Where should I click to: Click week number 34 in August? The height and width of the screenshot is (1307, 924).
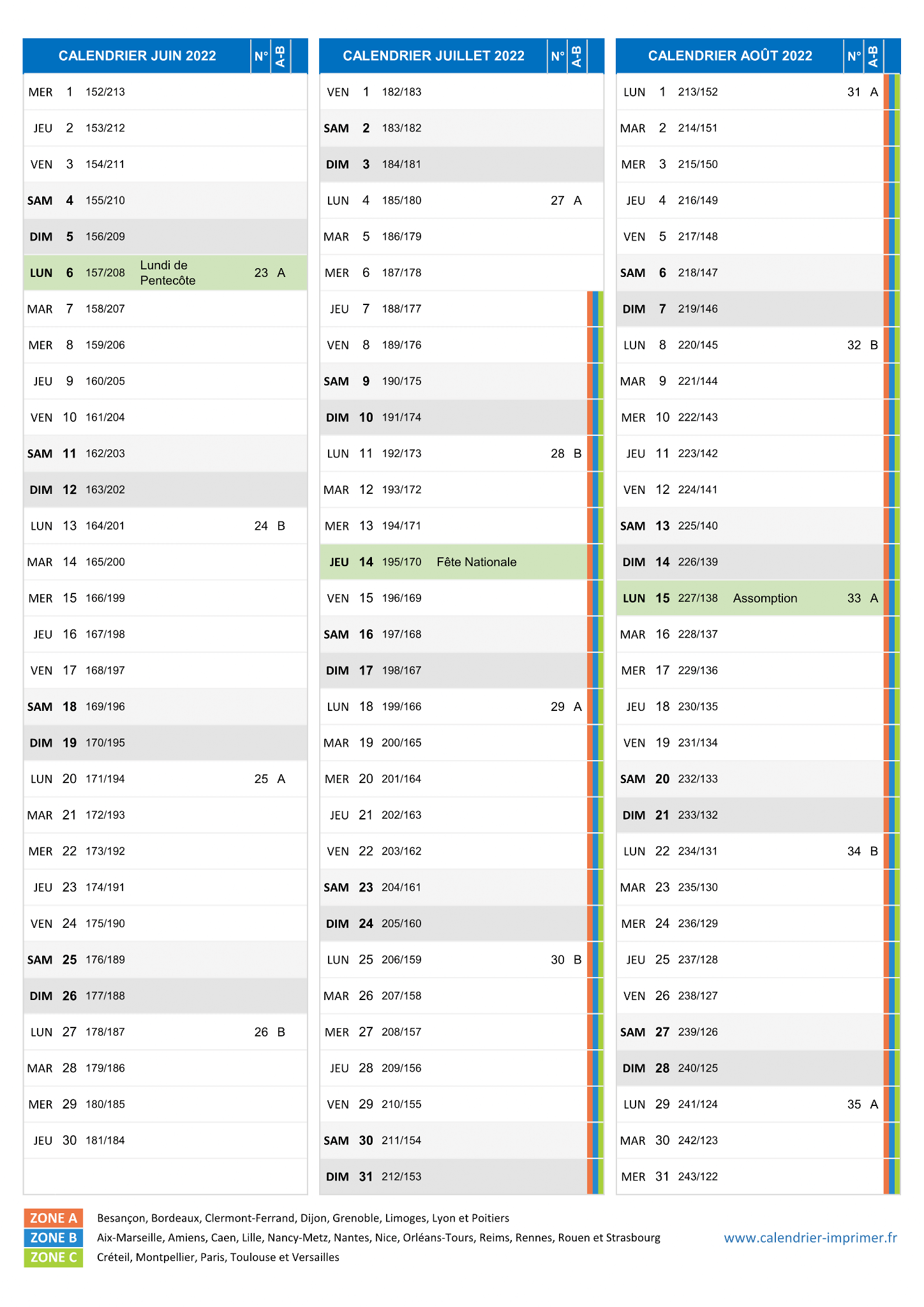(x=854, y=851)
